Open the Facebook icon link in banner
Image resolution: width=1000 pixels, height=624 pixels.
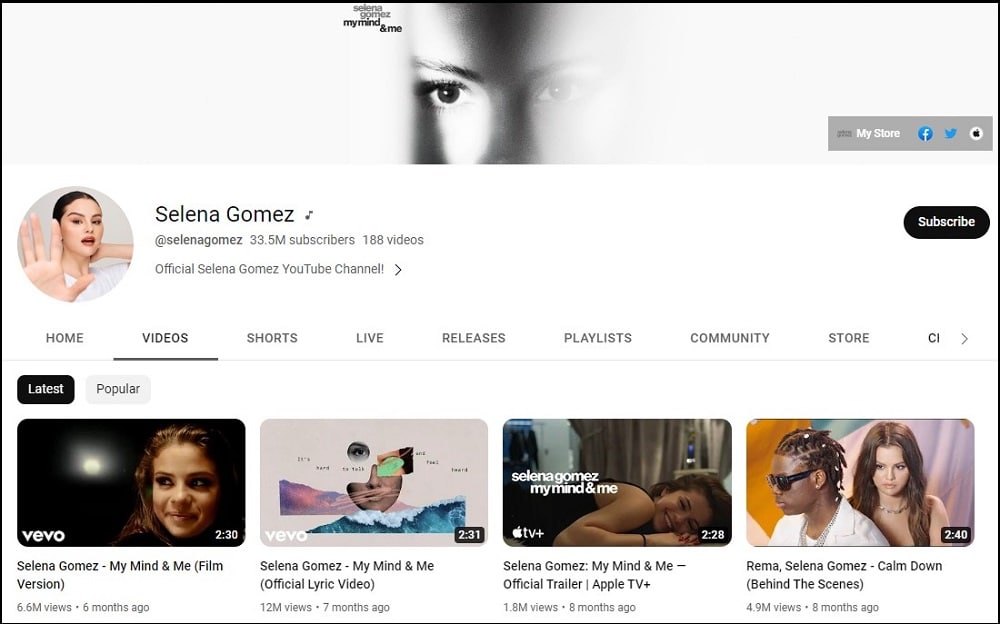coord(925,133)
